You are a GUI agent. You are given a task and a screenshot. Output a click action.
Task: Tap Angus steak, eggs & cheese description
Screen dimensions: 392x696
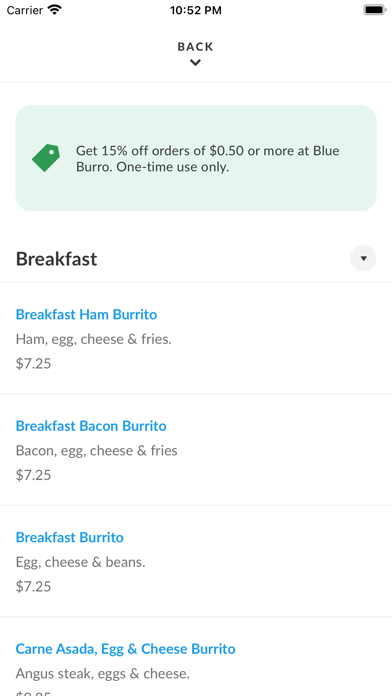click(x=103, y=673)
